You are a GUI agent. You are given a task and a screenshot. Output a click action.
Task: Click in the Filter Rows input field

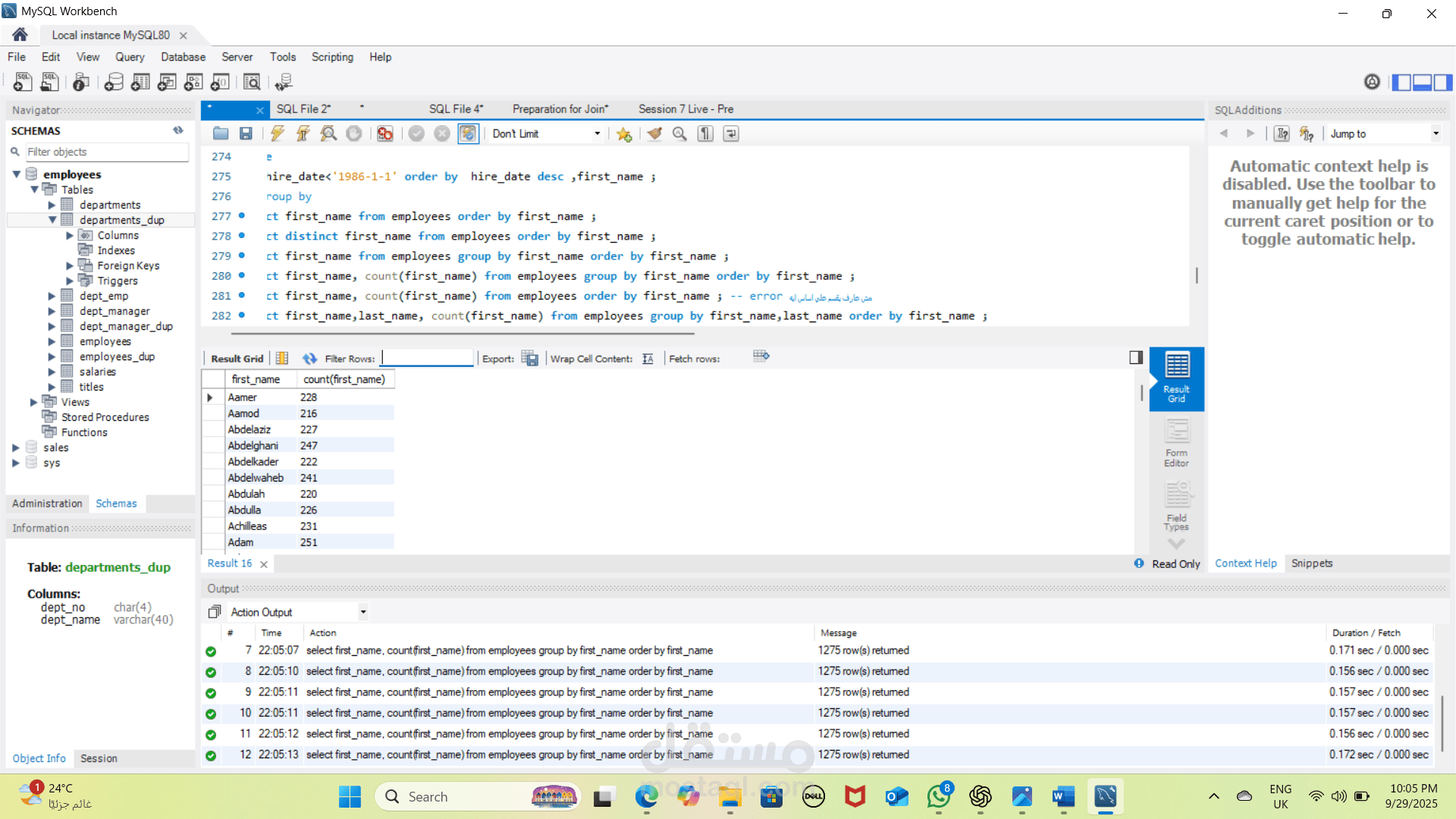(428, 358)
